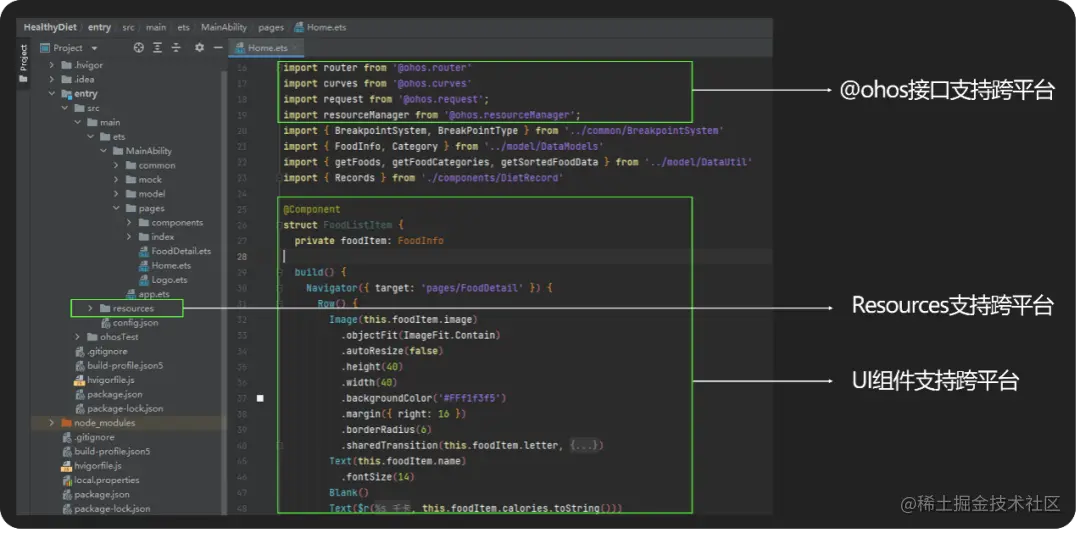Expand the node_modules folder
Image resolution: width=1080 pixels, height=533 pixels.
pos(52,423)
